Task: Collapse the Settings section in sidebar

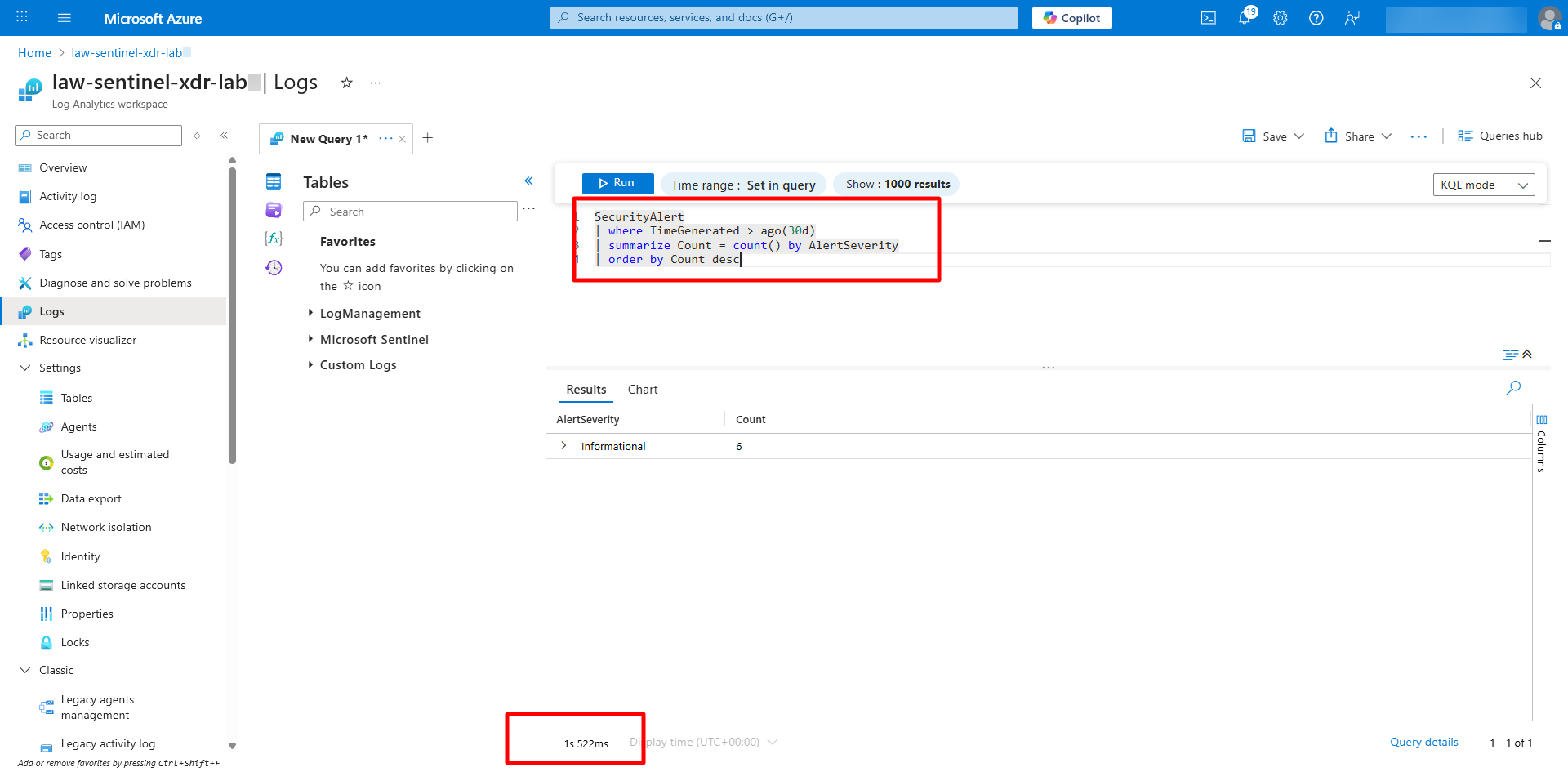Action: (x=24, y=368)
